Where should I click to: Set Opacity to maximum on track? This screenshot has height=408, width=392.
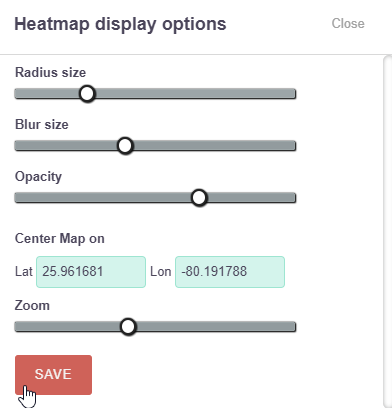click(x=294, y=198)
